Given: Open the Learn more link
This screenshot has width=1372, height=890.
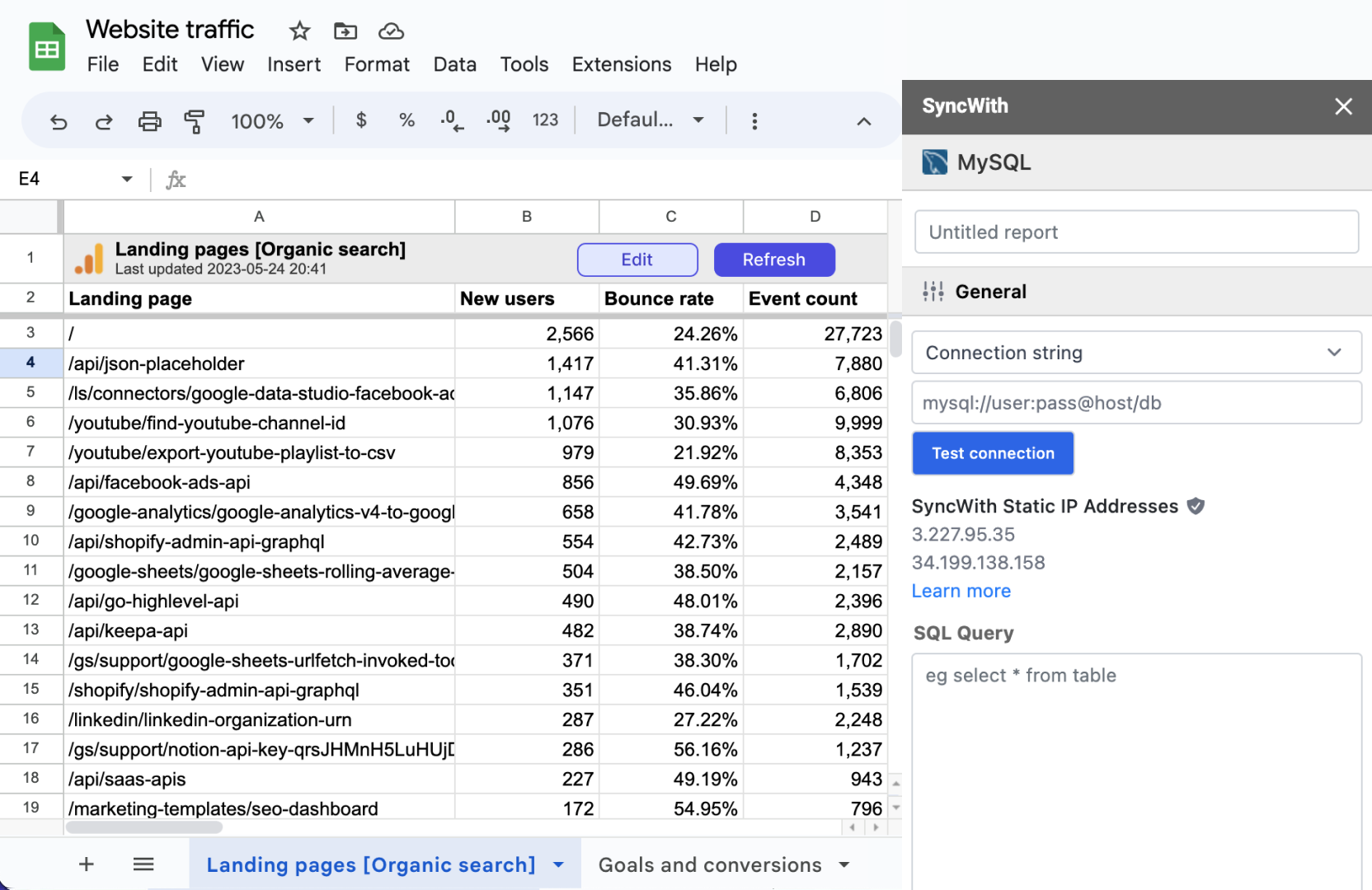Looking at the screenshot, I should click(961, 591).
